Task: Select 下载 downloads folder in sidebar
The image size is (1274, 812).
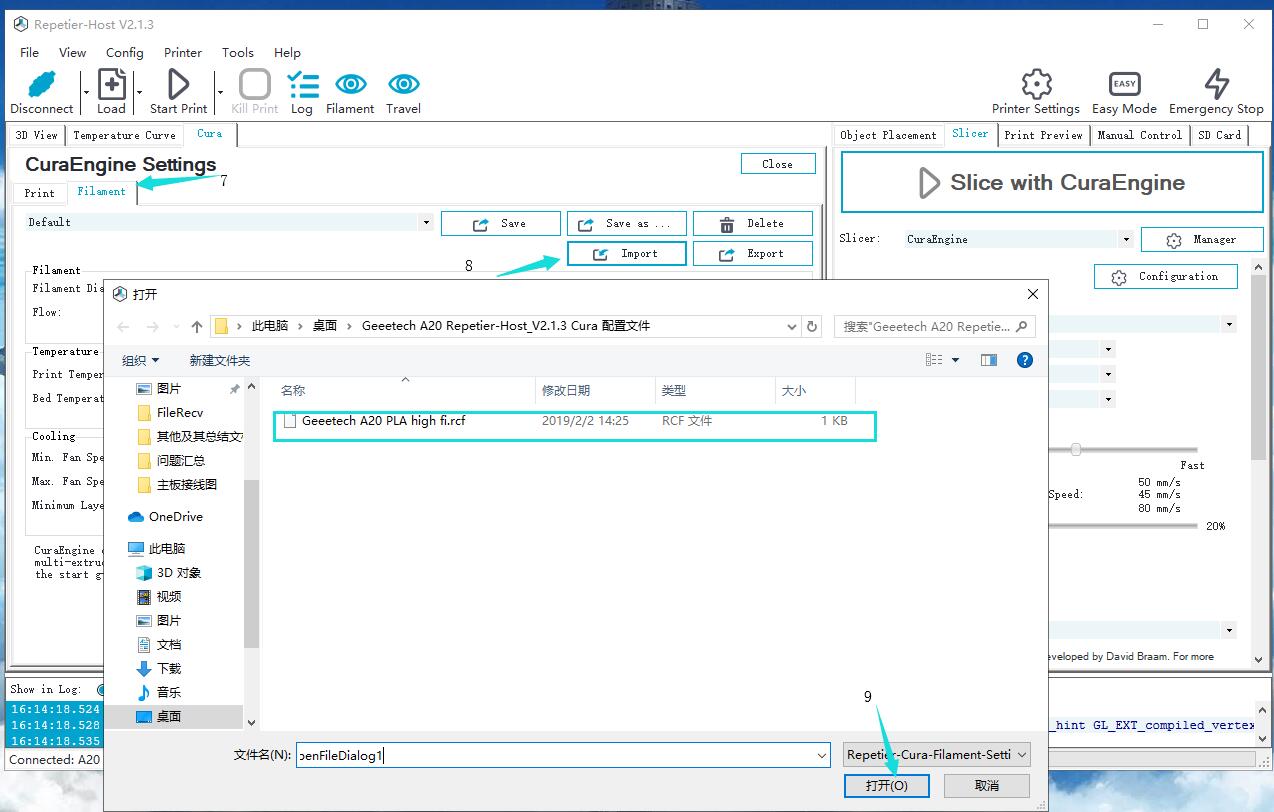Action: 159,669
